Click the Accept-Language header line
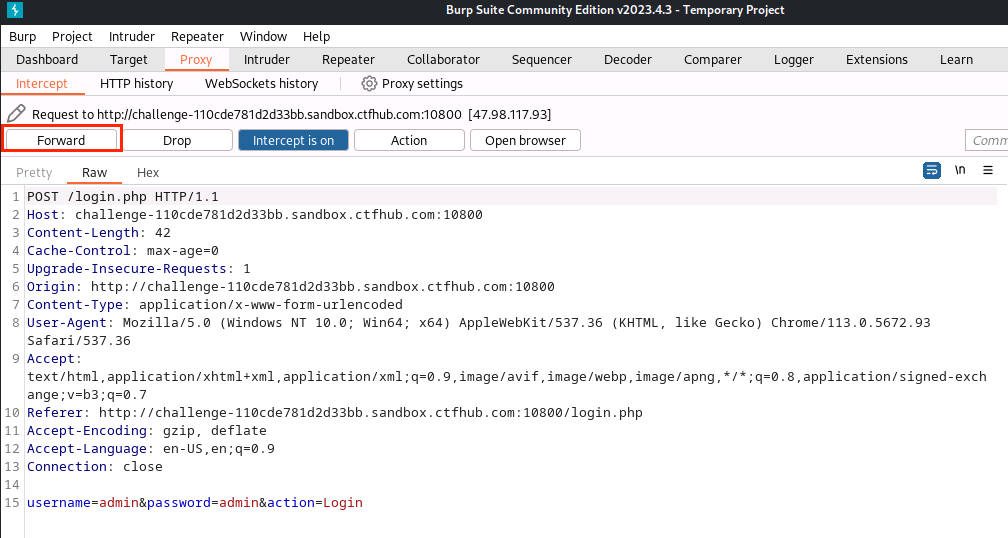The height and width of the screenshot is (538, 1008). point(151,449)
